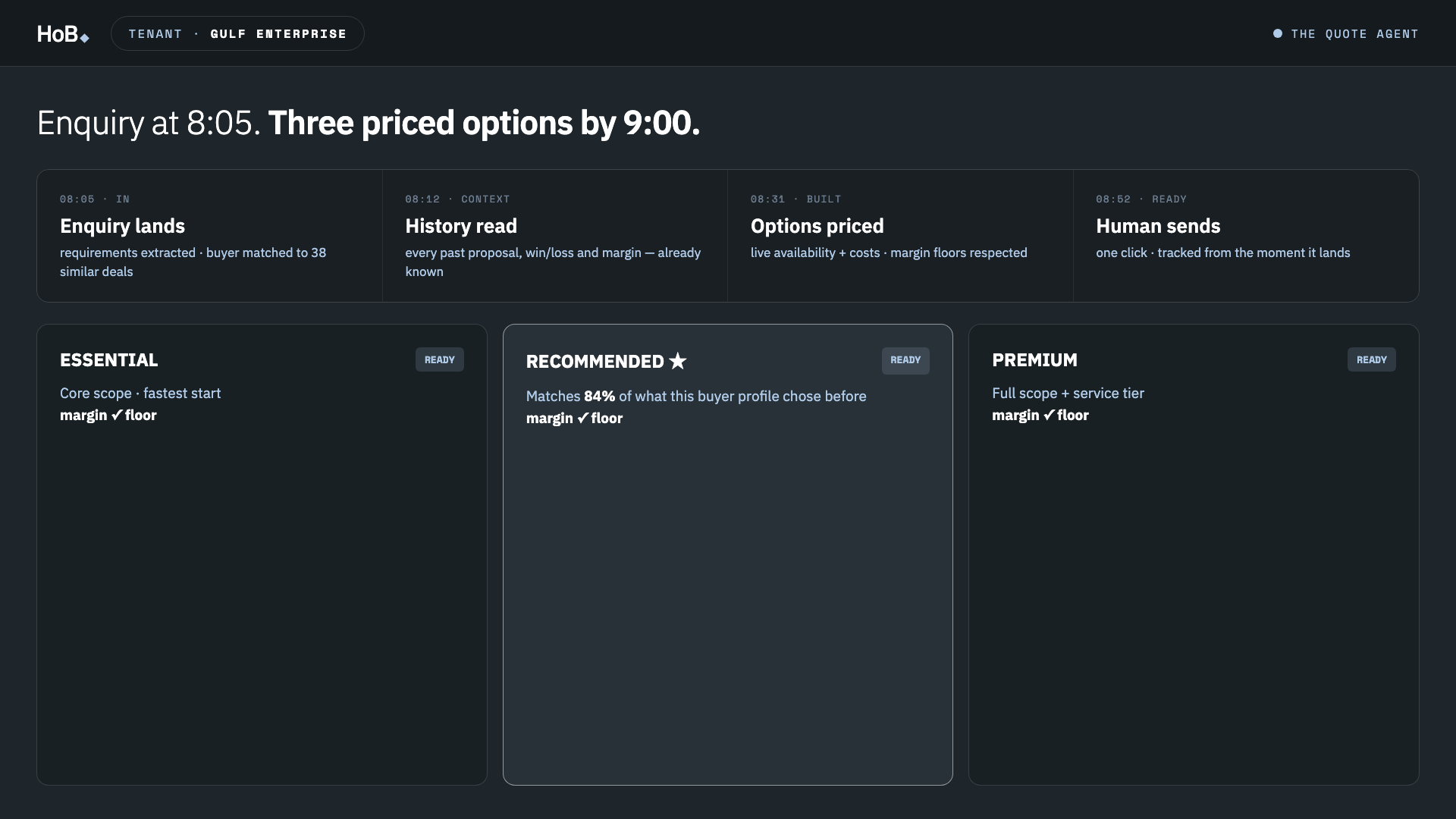
Task: Click the READY badge on Premium card
Action: point(1371,359)
